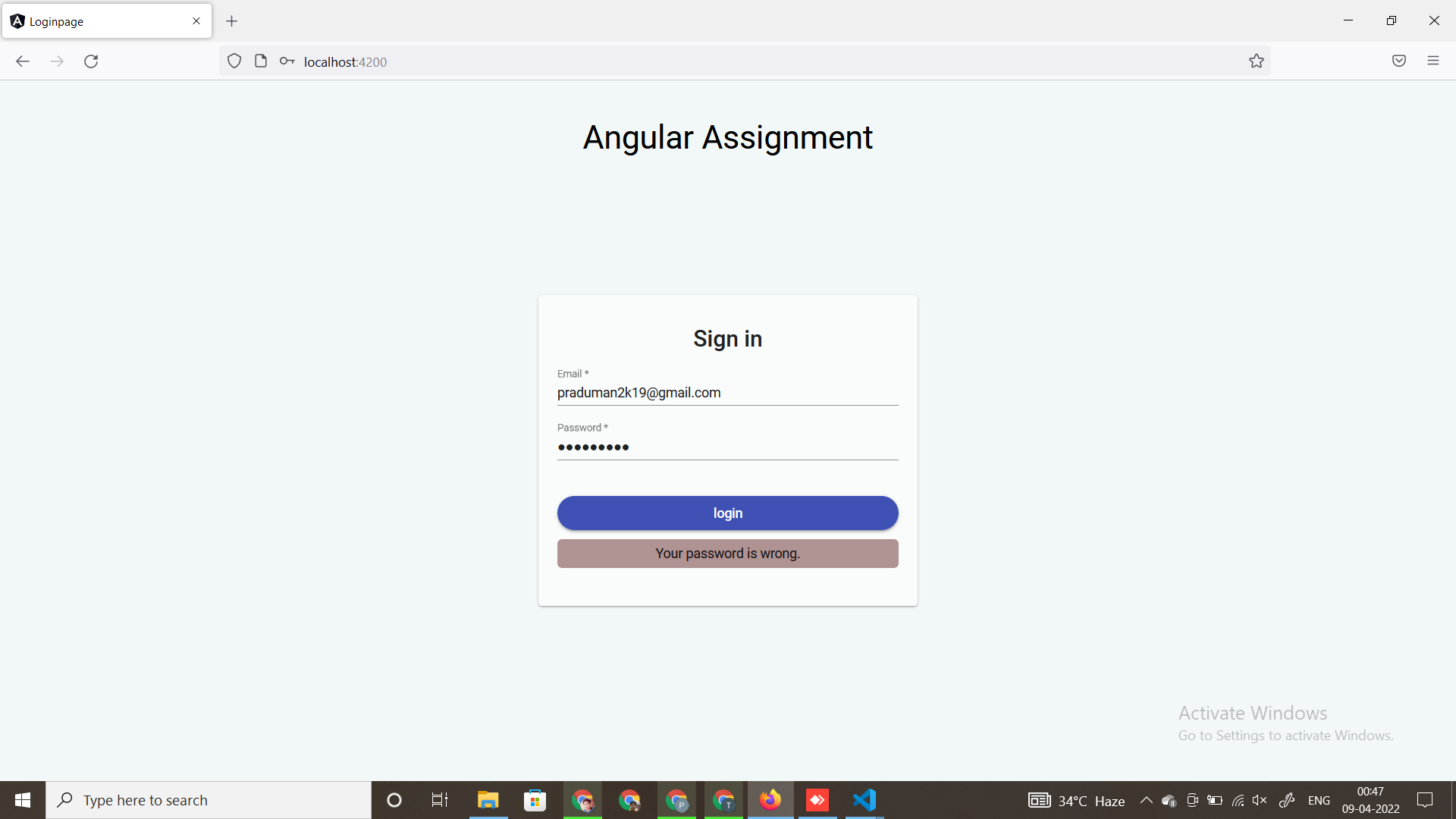Focus the Password input field

(728, 447)
